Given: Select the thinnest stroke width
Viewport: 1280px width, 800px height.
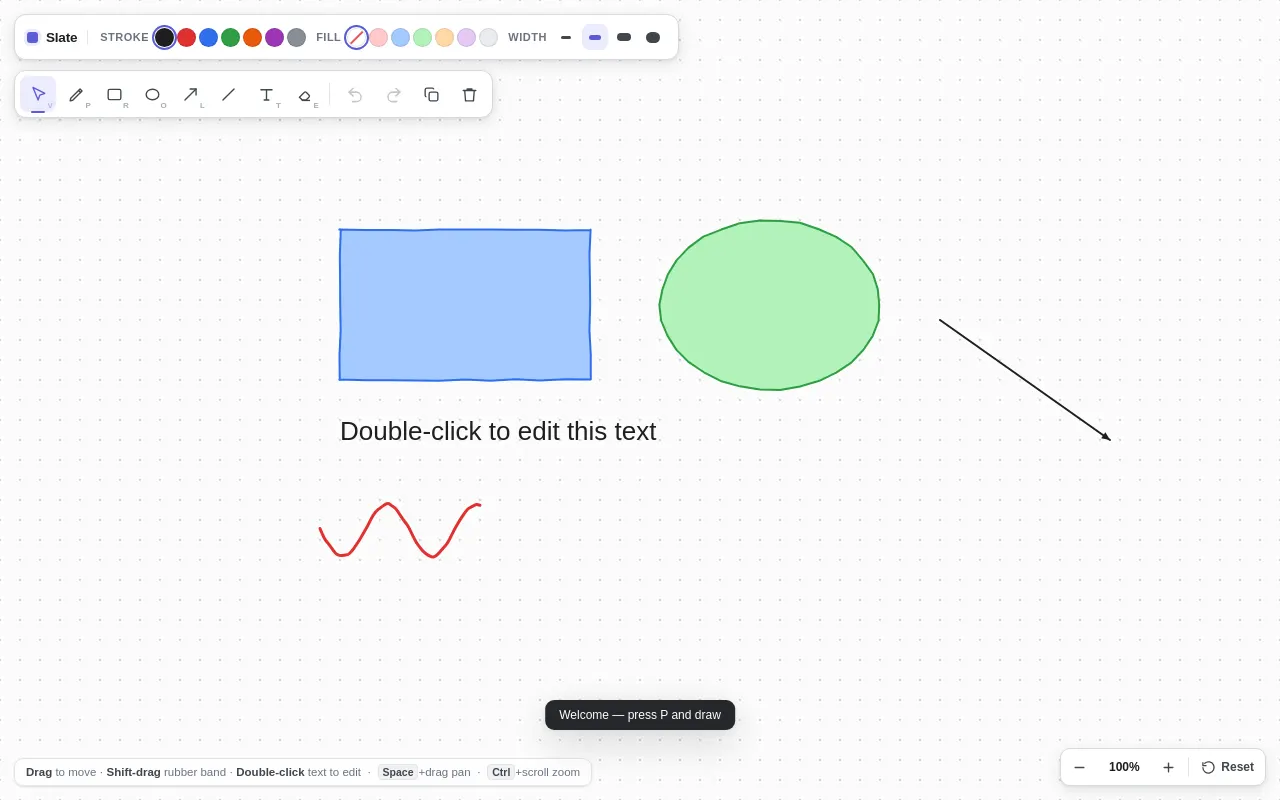Looking at the screenshot, I should click(566, 37).
